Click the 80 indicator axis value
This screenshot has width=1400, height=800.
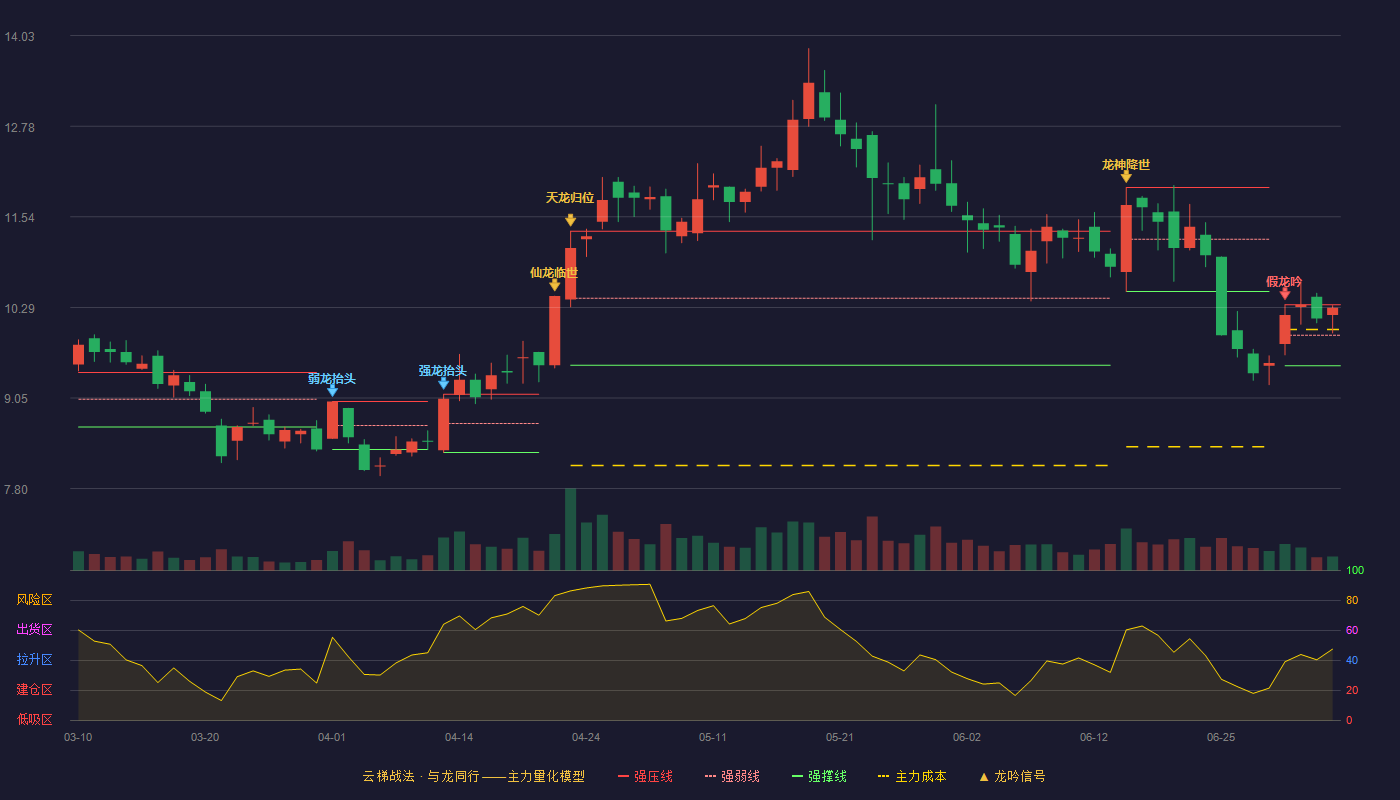(1352, 601)
